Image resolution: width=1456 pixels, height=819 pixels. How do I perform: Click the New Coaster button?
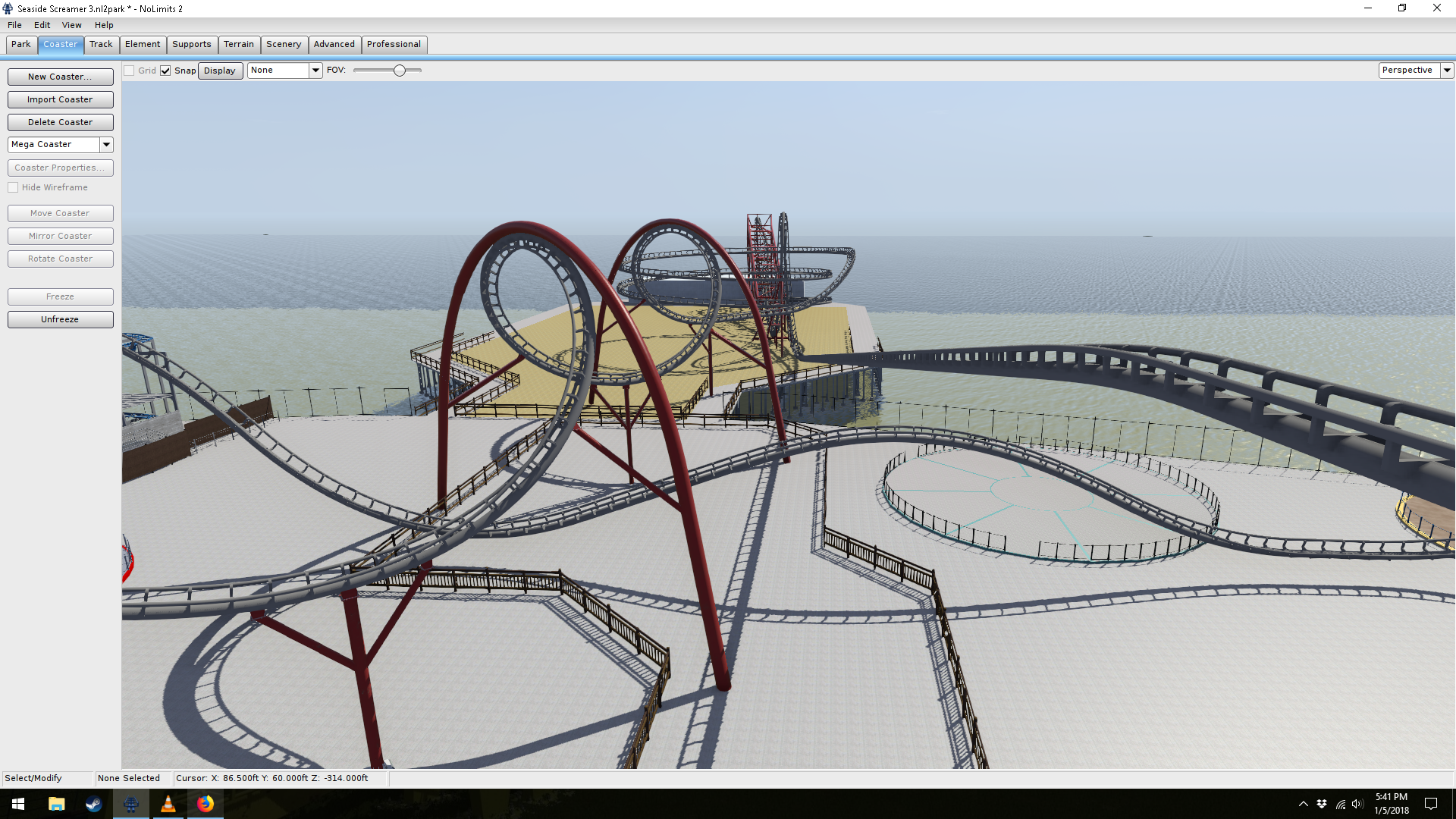(60, 77)
